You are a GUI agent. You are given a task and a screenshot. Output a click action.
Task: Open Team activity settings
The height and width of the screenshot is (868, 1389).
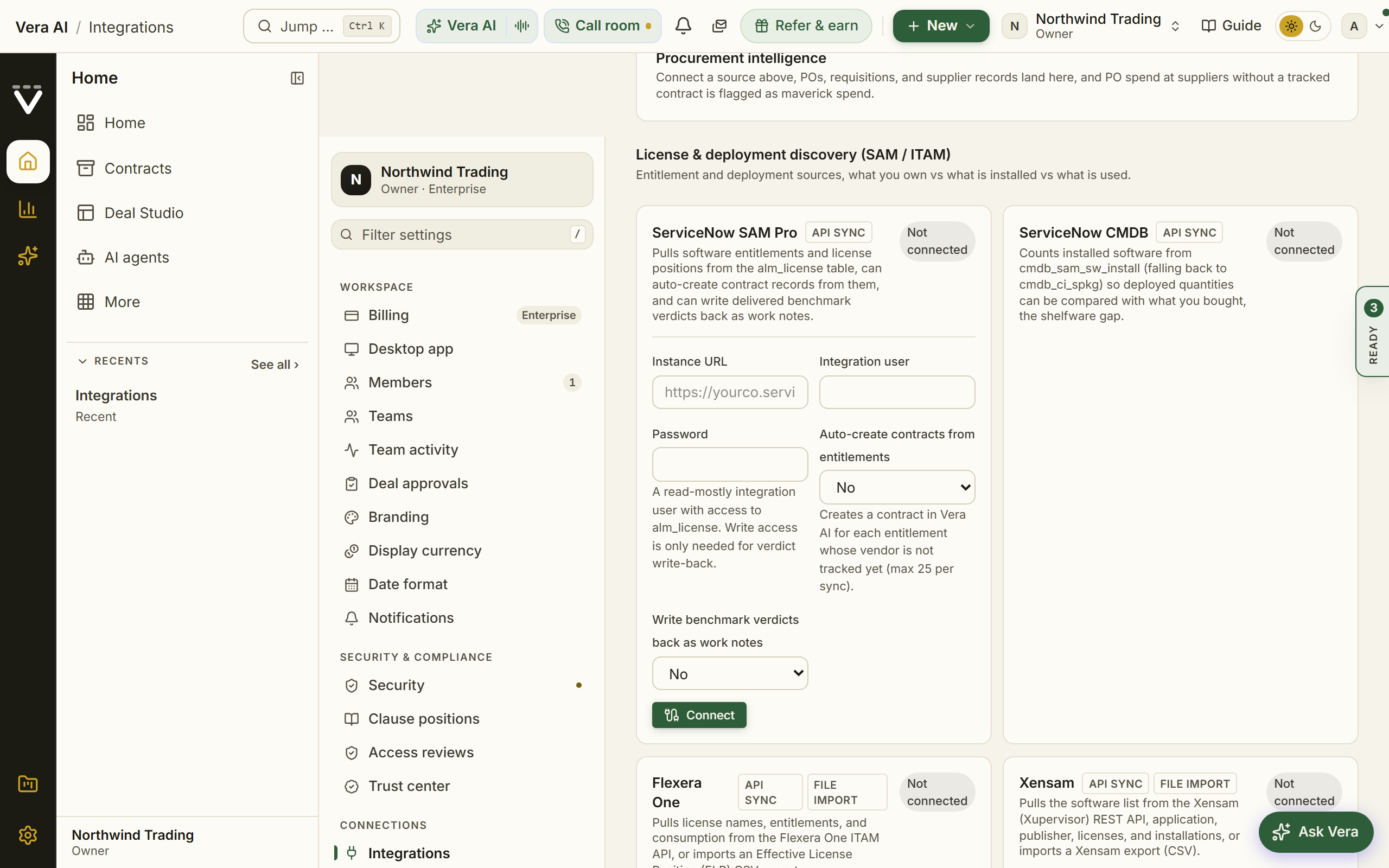tap(462, 450)
